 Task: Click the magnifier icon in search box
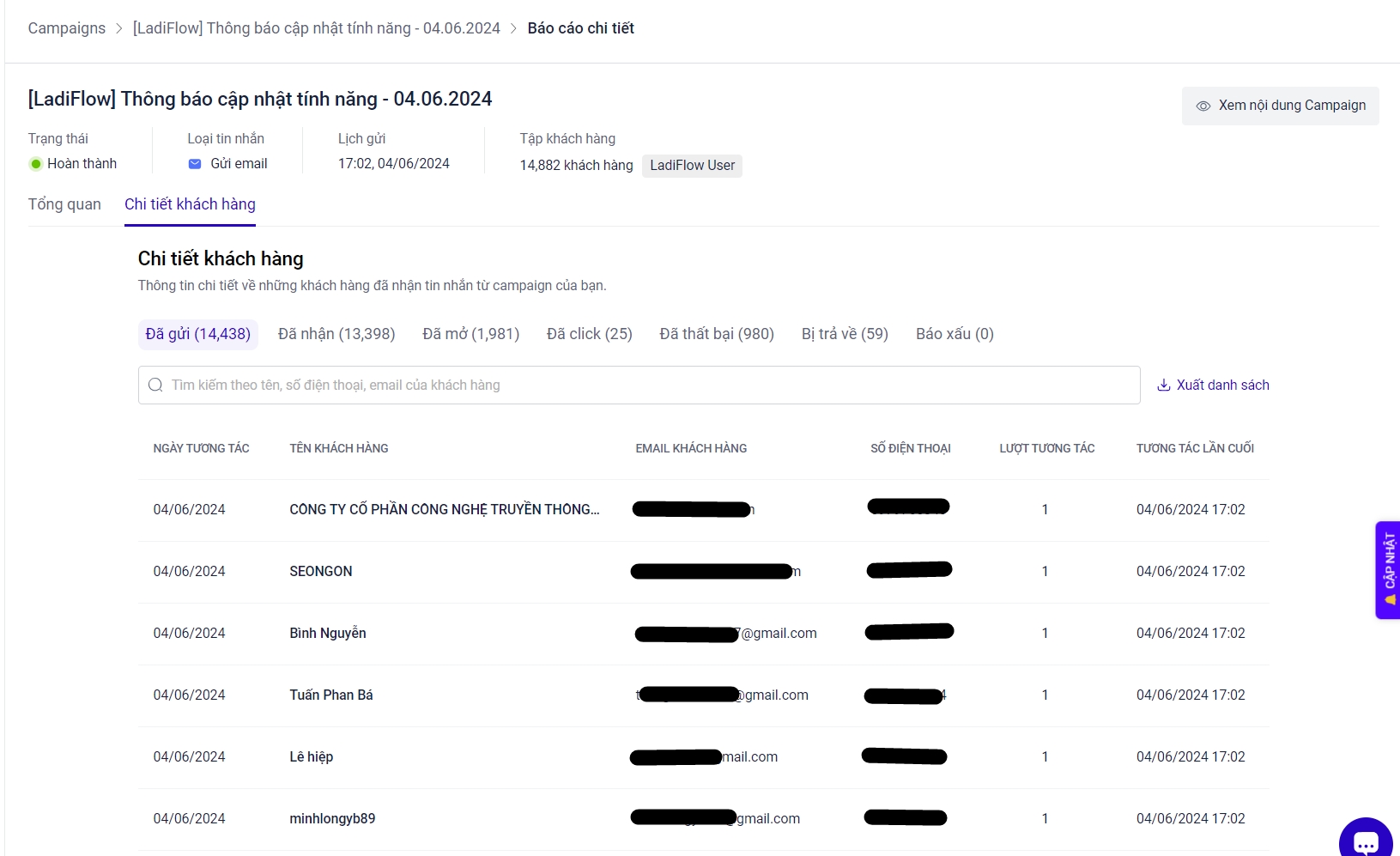tap(155, 385)
